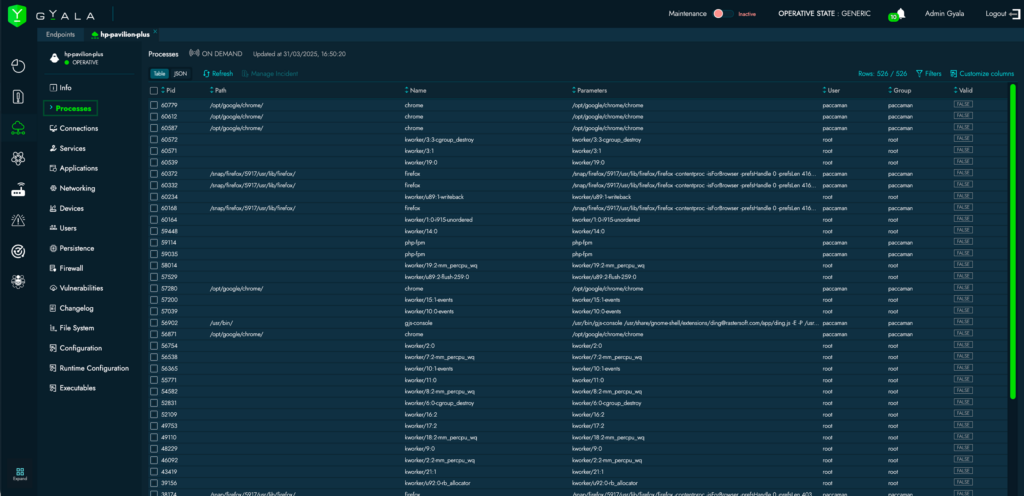The height and width of the screenshot is (496, 1024).
Task: Click the Logout exit icon
Action: click(1010, 14)
